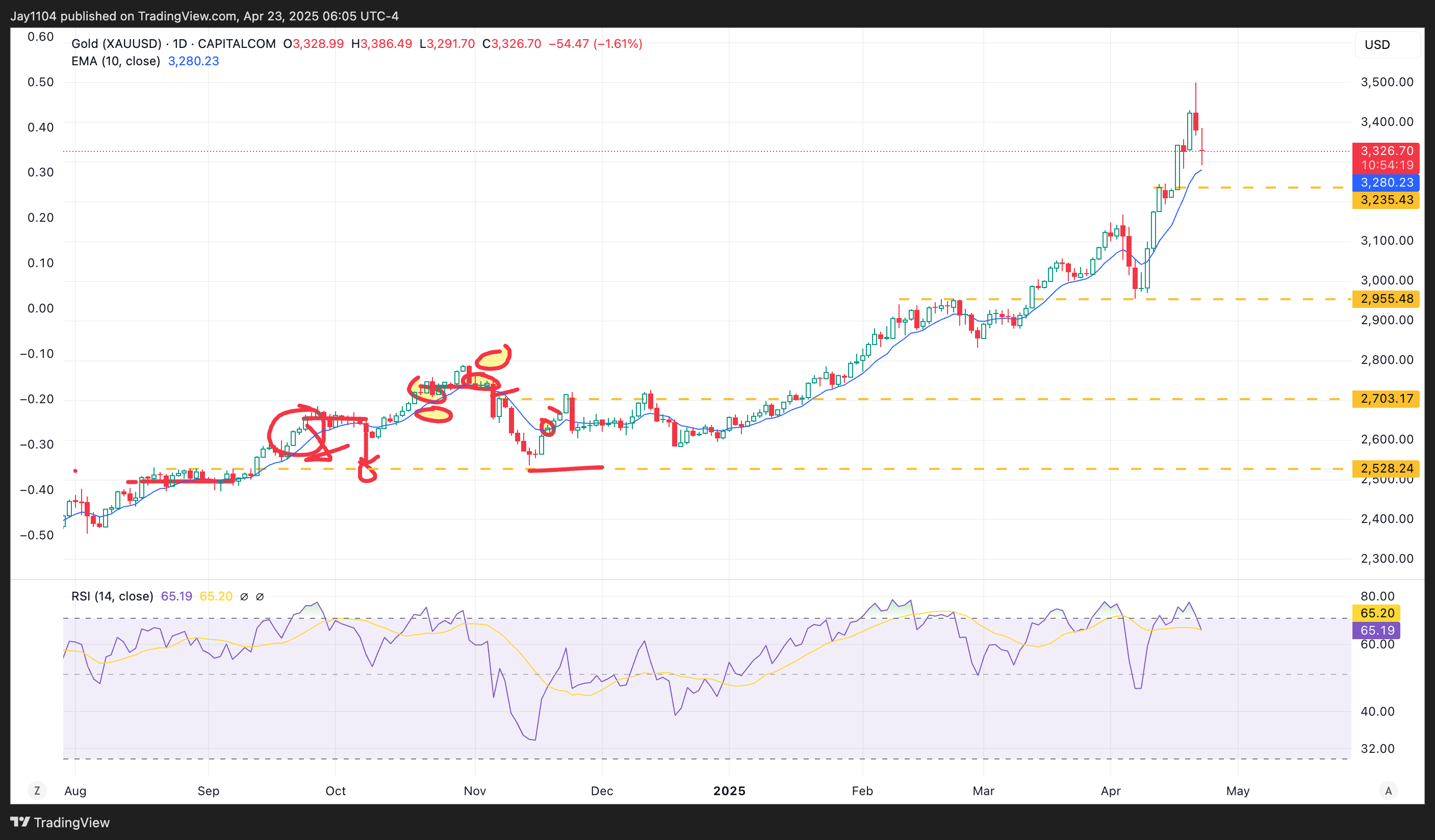Click the RSI 80.00 axis label
Screen dimensions: 1435x840
(1377, 596)
